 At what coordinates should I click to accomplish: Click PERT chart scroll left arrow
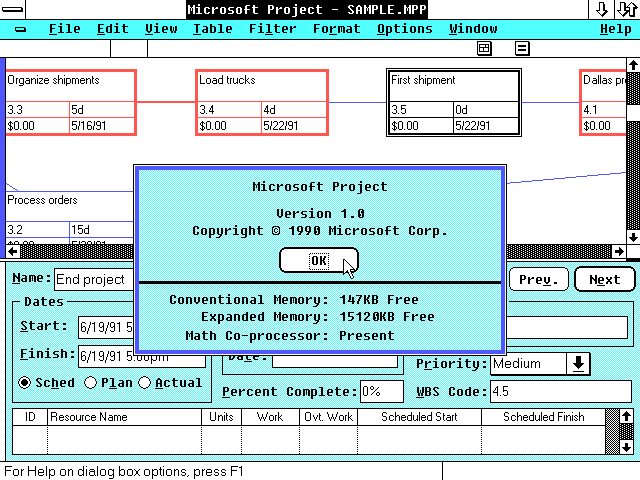click(x=13, y=251)
